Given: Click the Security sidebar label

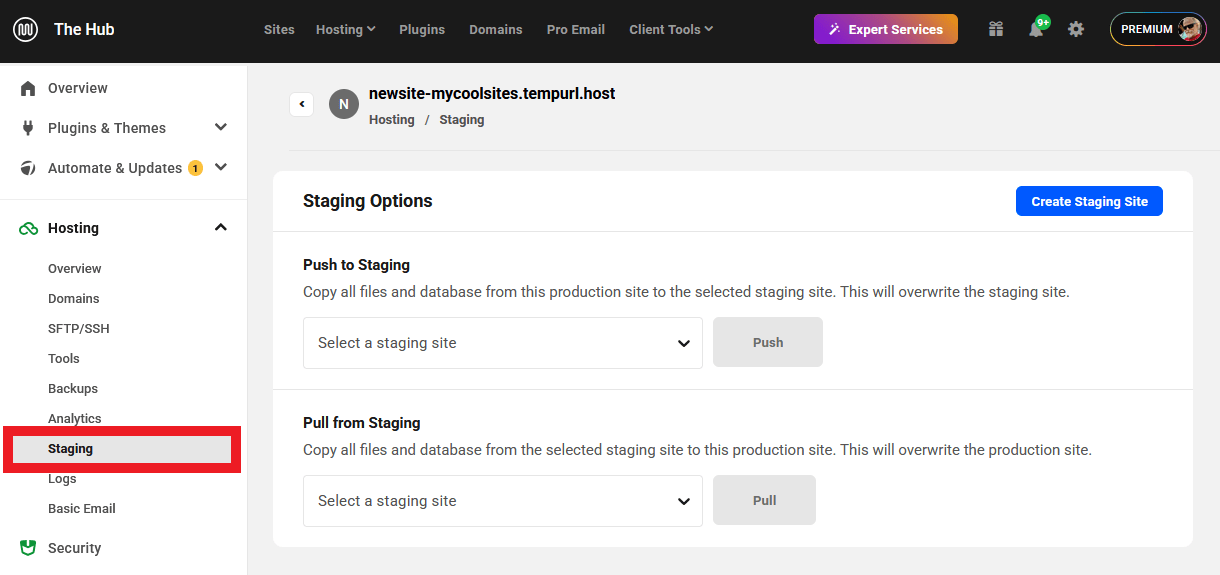Looking at the screenshot, I should 75,548.
